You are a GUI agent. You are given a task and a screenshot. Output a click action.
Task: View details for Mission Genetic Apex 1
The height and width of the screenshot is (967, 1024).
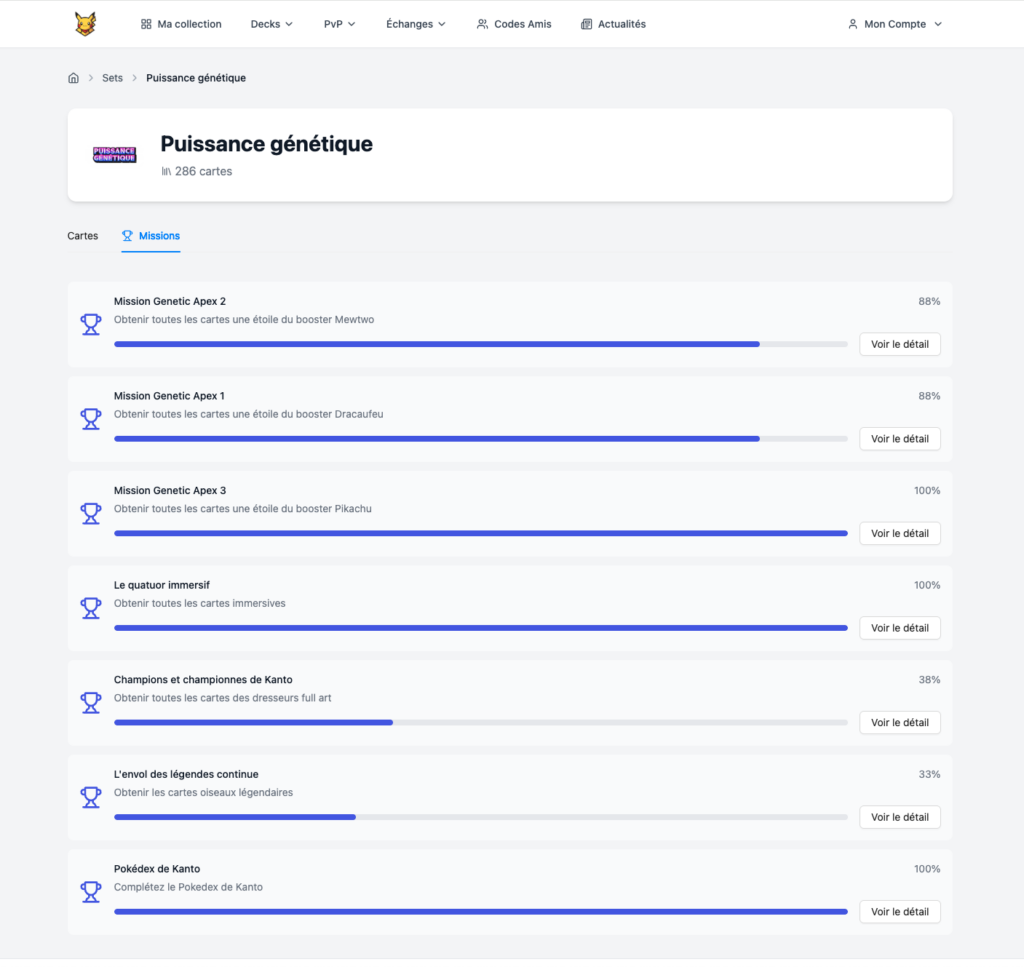click(900, 439)
